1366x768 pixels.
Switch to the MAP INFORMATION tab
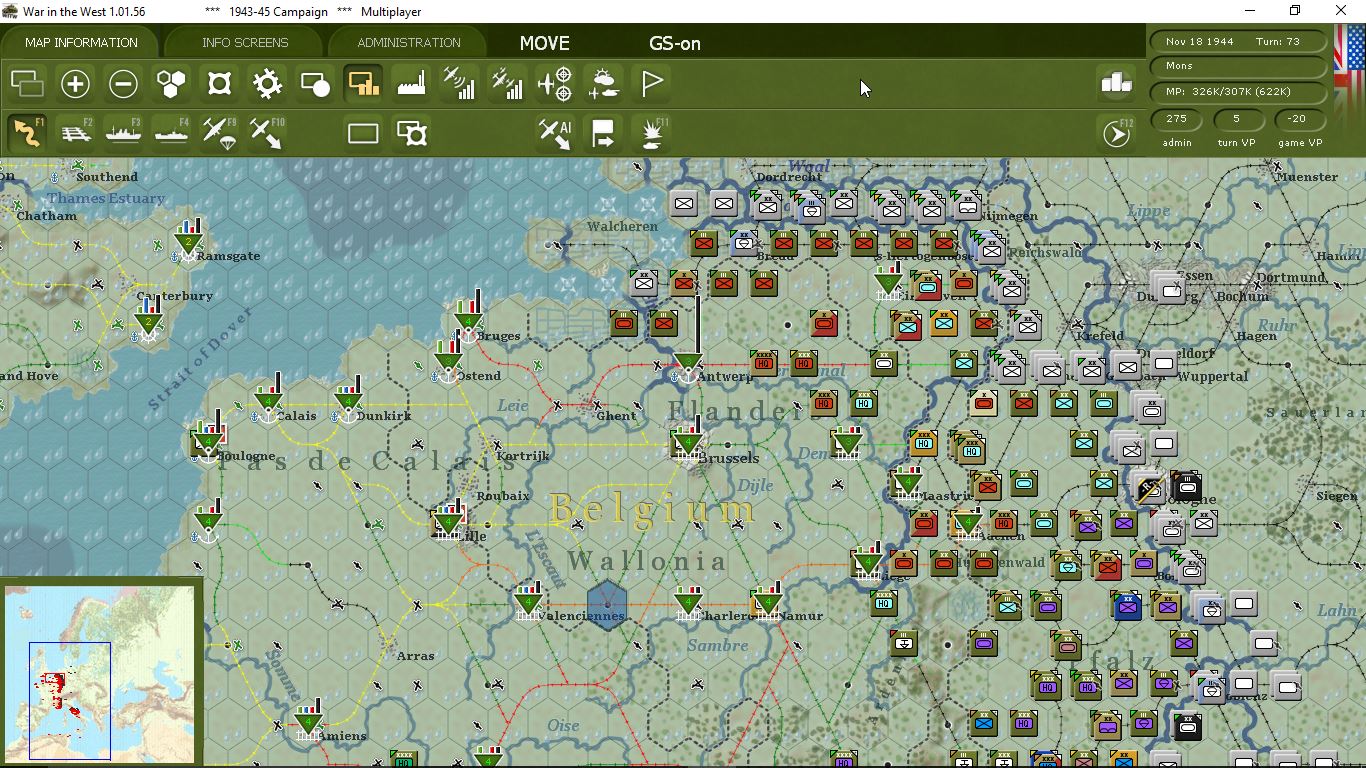(81, 42)
